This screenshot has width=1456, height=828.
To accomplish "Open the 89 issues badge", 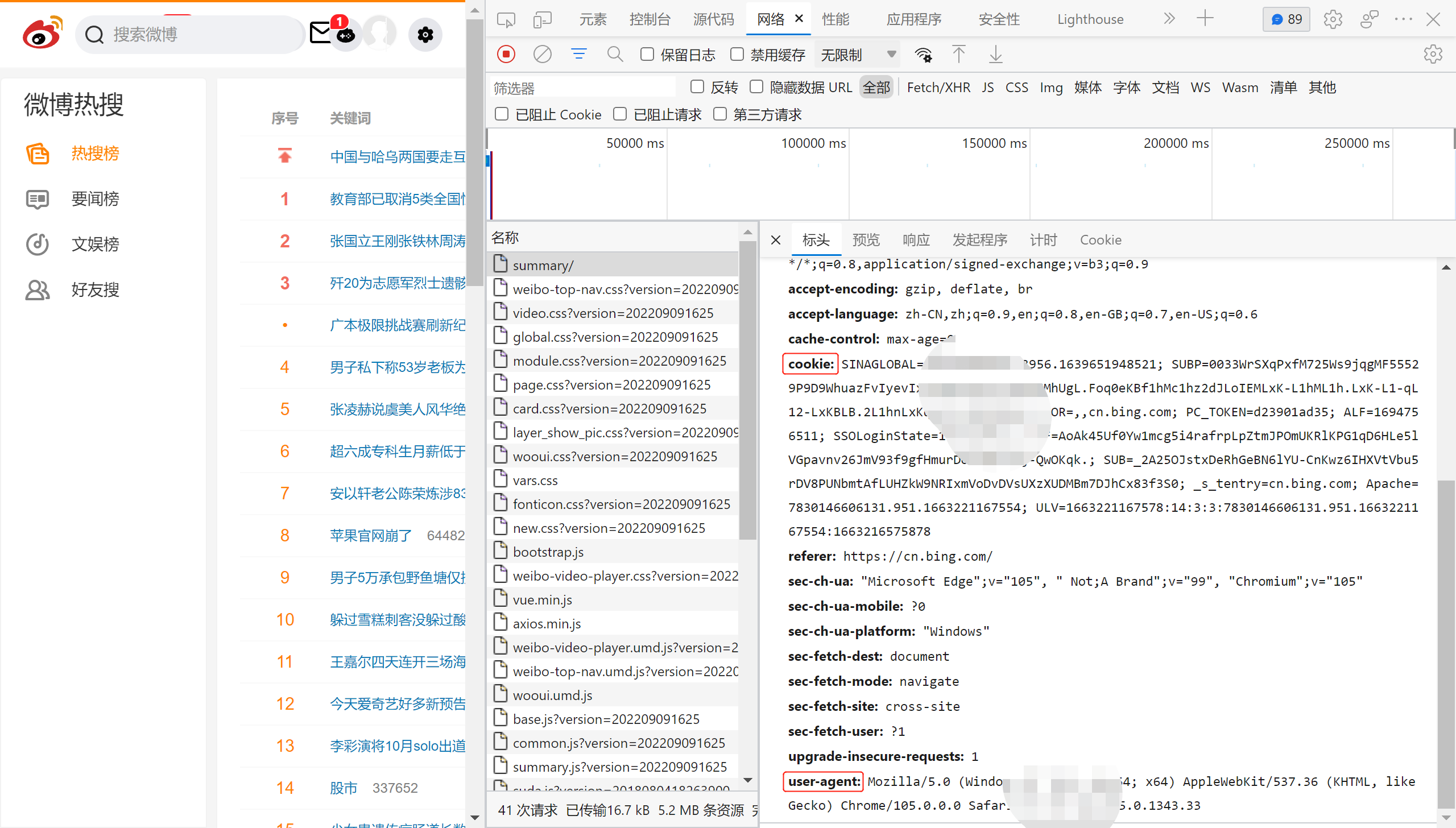I will point(1287,19).
